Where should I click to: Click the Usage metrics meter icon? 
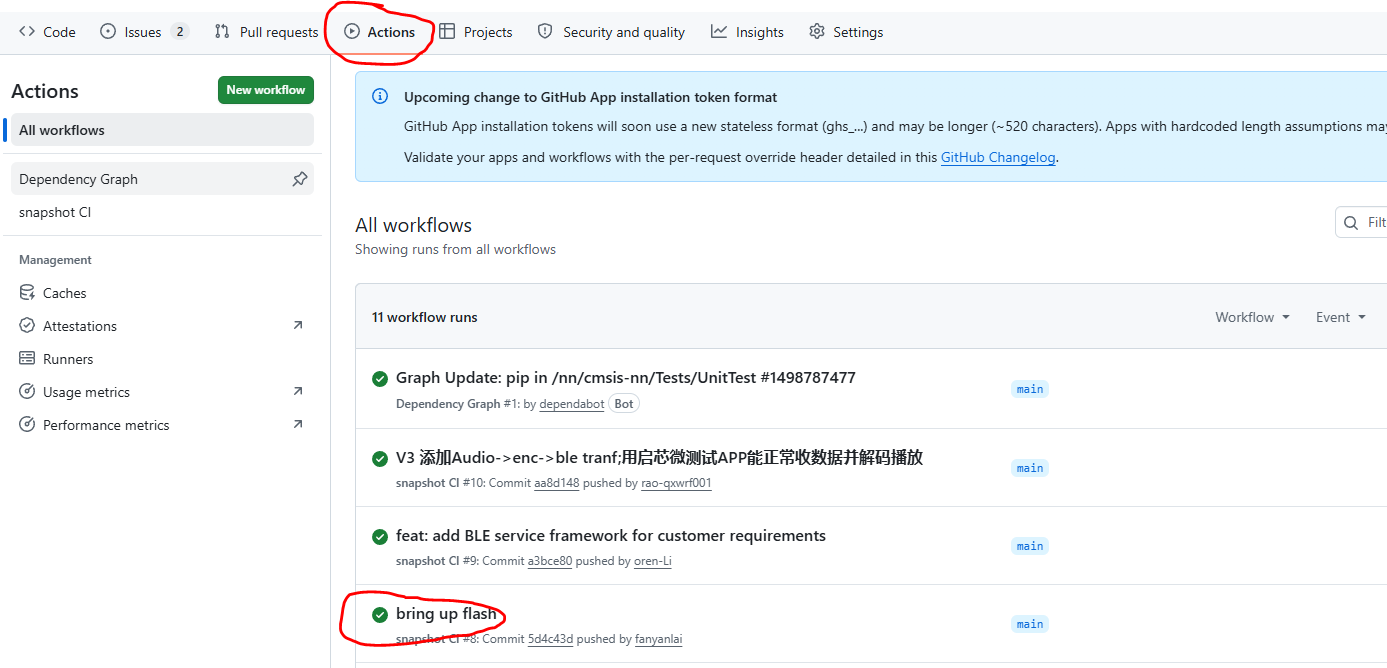point(27,392)
